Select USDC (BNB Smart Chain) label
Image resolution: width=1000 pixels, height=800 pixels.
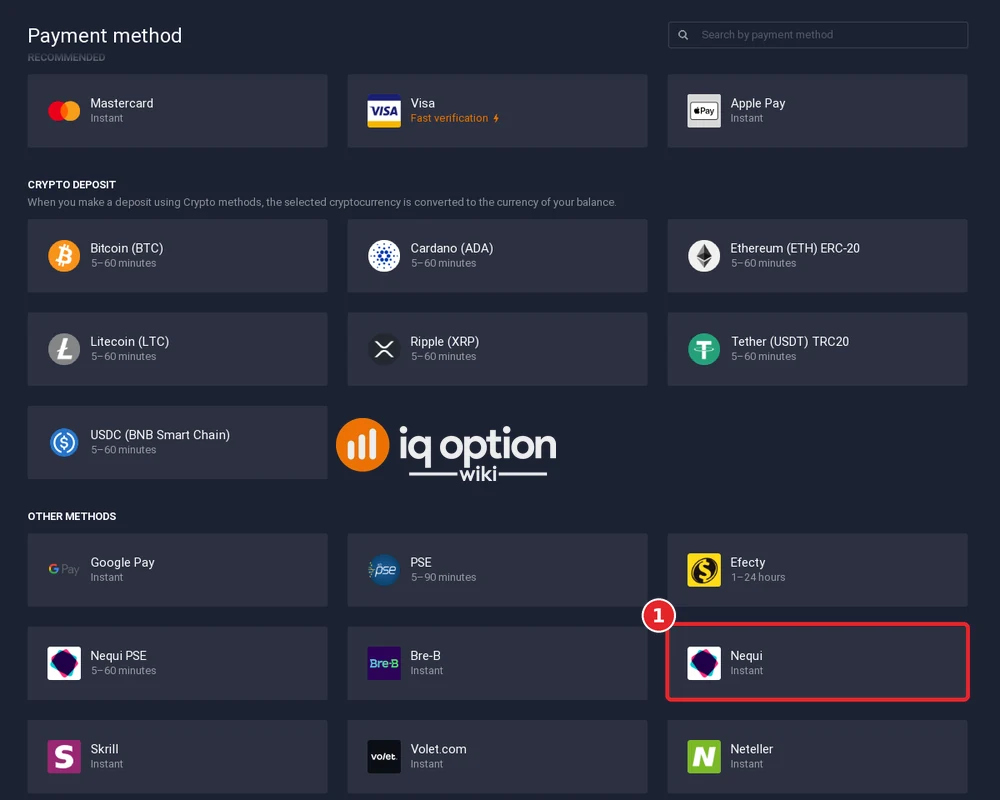point(160,434)
